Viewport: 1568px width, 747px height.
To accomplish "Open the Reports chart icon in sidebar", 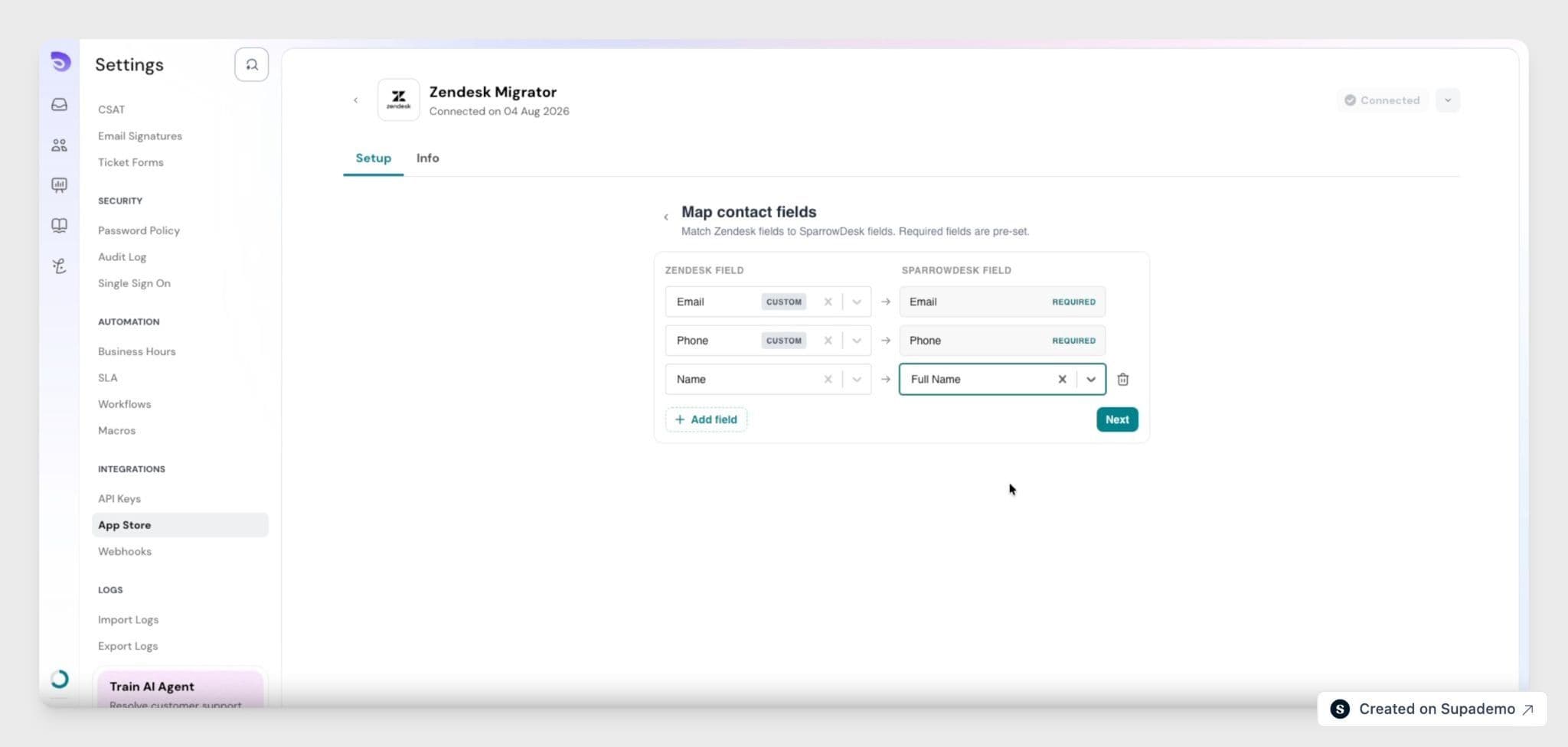I will pos(60,185).
